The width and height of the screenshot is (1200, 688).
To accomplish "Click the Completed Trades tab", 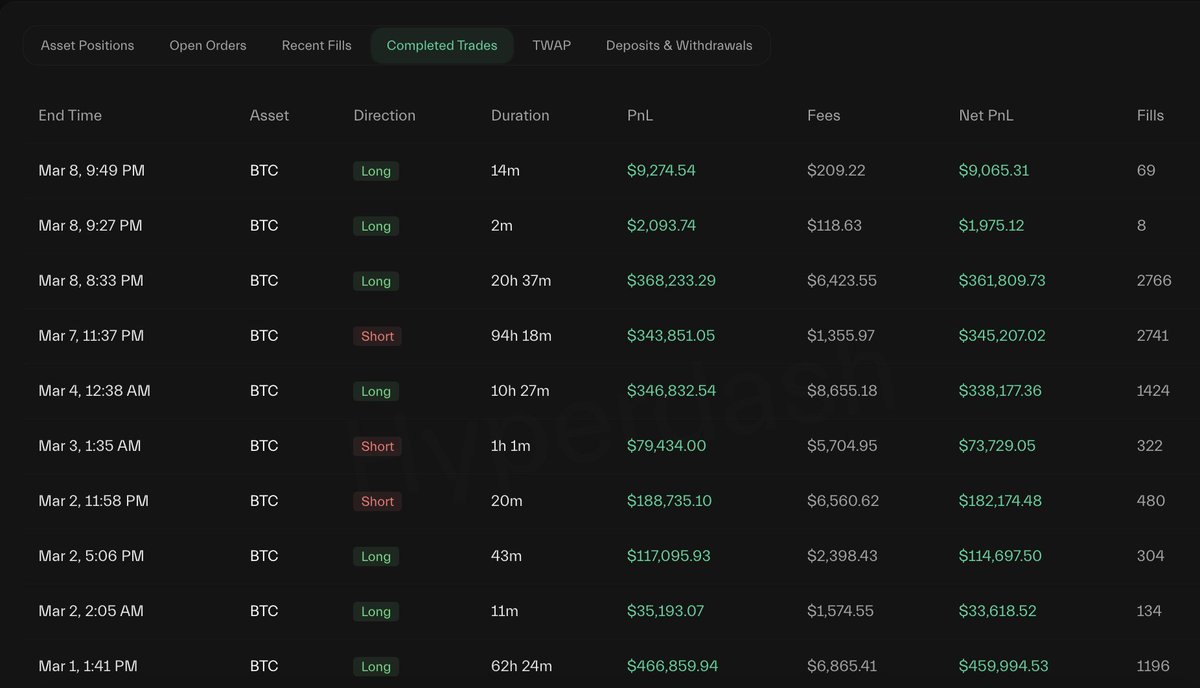I will tap(441, 45).
